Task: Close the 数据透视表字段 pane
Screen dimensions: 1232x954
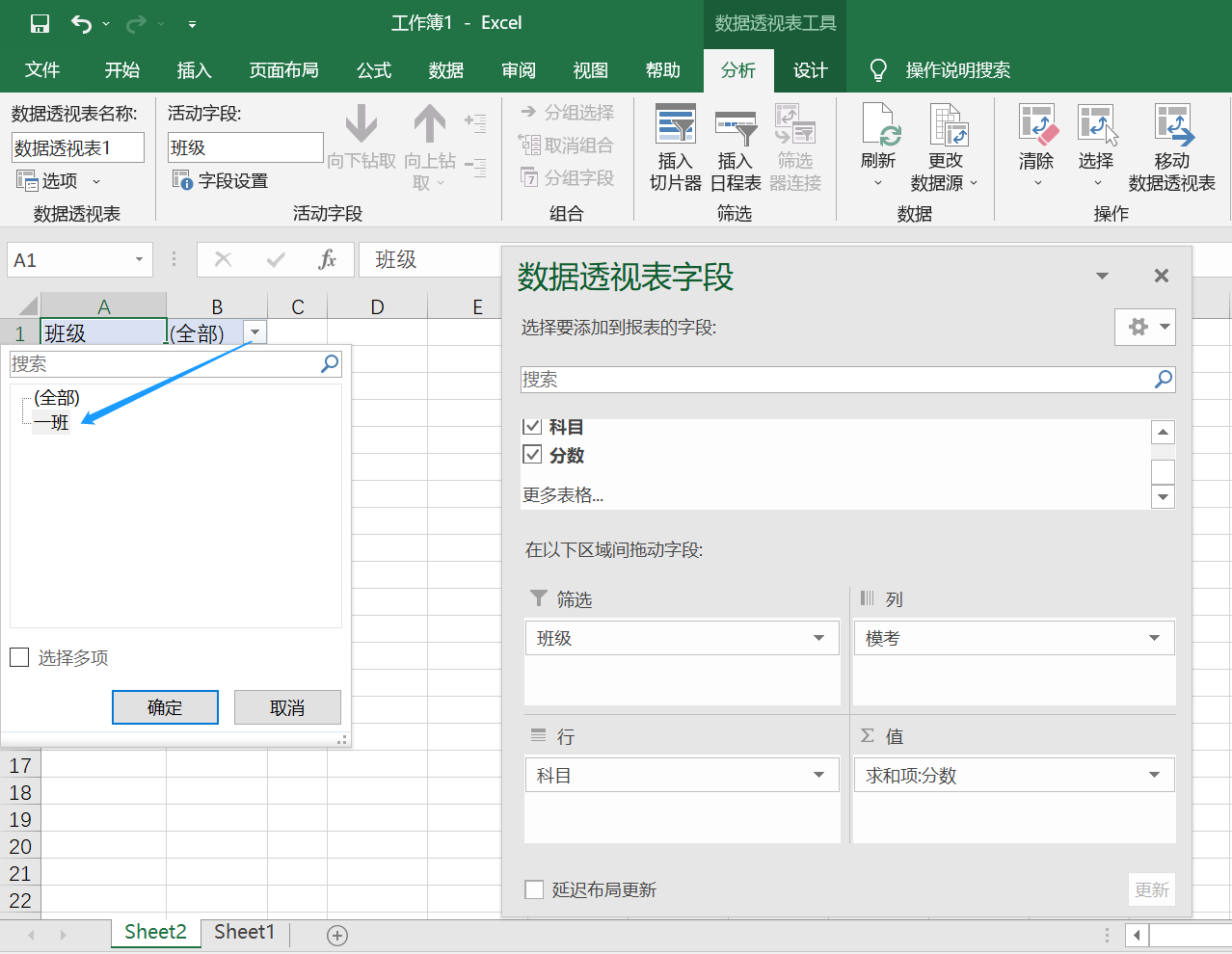Action: 1162,276
